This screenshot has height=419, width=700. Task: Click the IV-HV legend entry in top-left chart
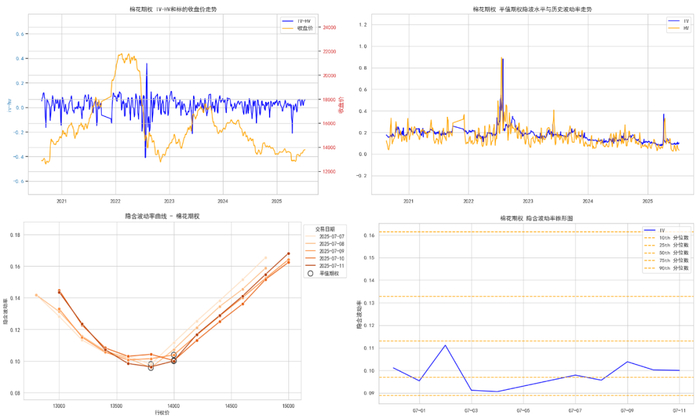[x=298, y=21]
